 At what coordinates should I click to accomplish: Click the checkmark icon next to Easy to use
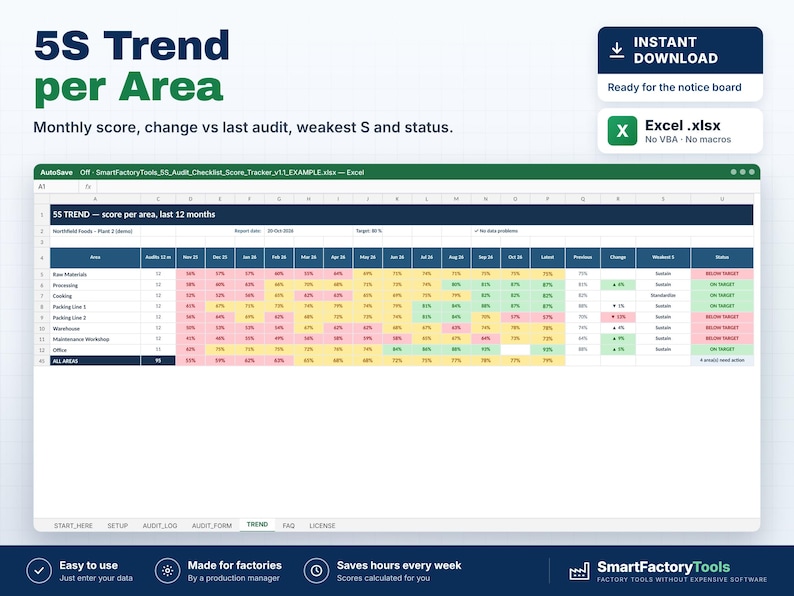pos(39,571)
